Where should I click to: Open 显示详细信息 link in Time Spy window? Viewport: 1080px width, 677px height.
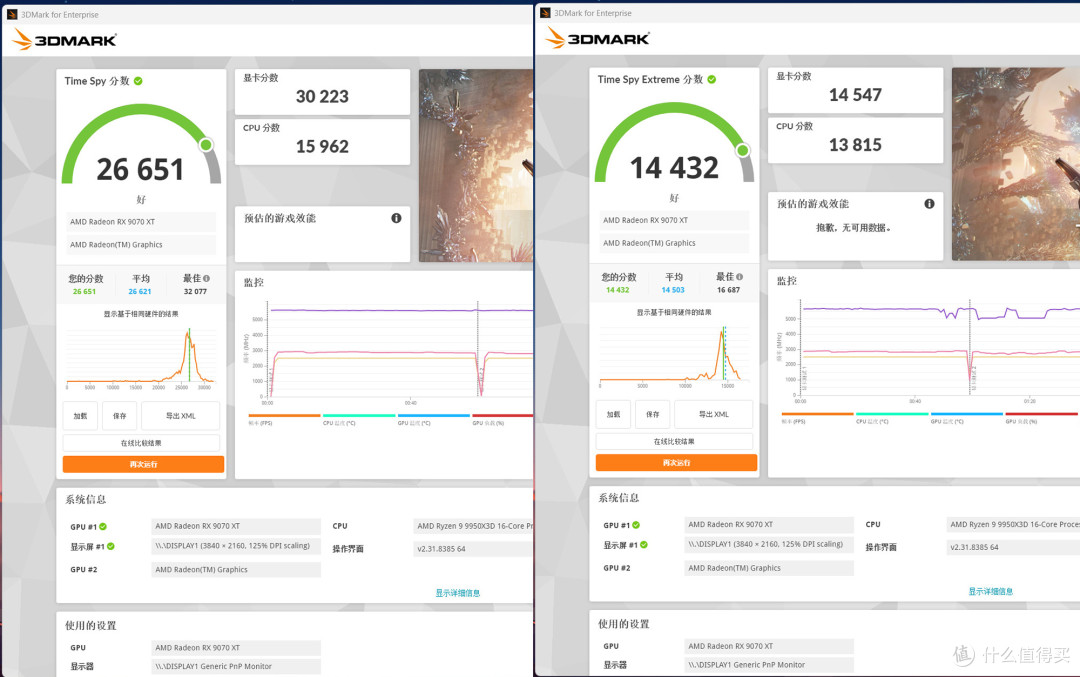click(457, 593)
